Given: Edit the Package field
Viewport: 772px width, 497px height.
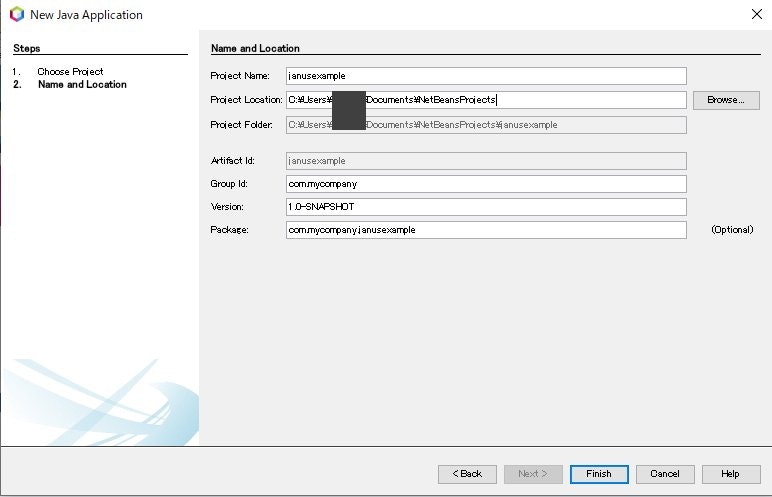Looking at the screenshot, I should click(x=486, y=230).
